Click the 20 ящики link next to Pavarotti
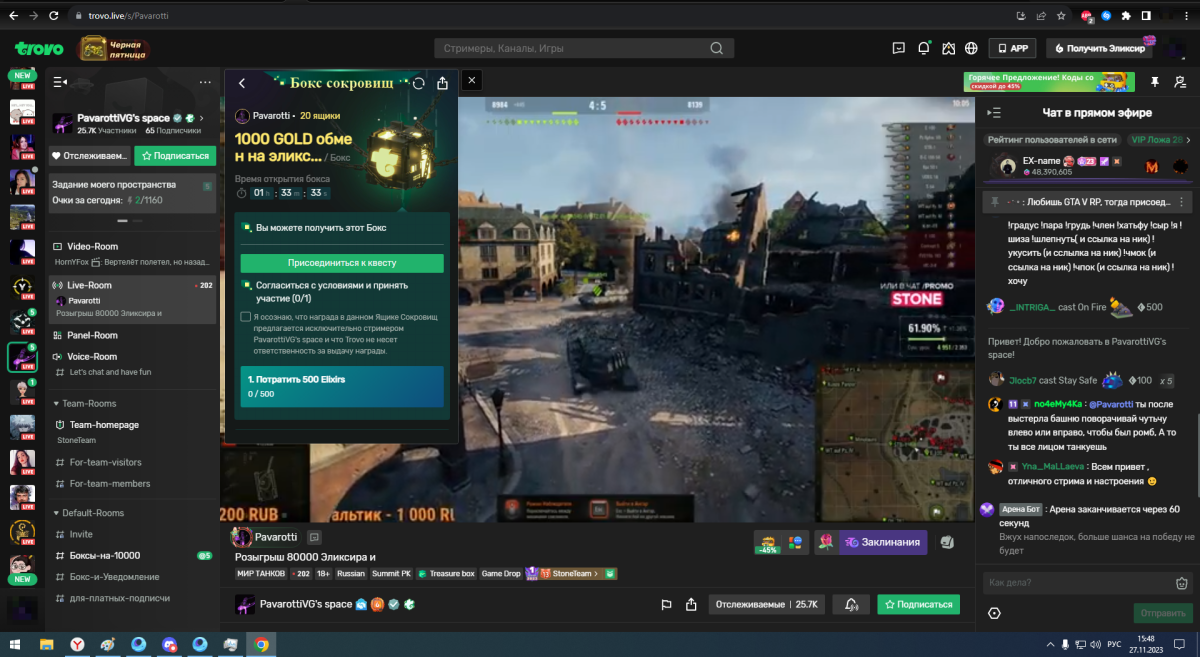 321,116
